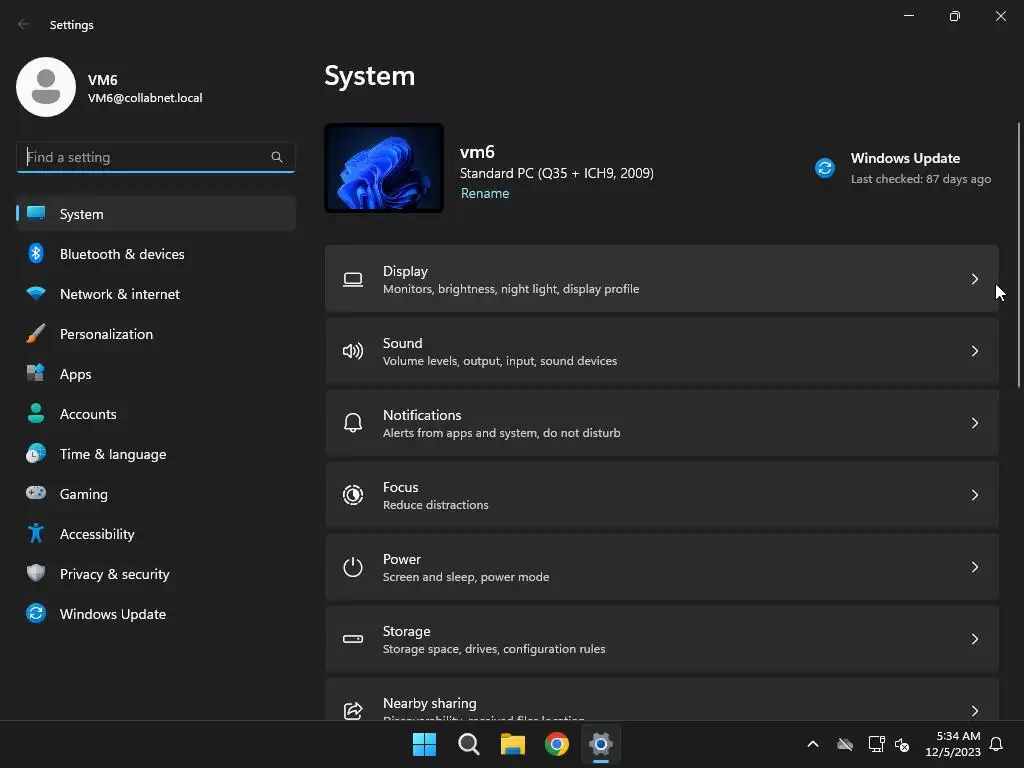This screenshot has height=768, width=1024.
Task: Expand Nearby sharing chevron
Action: click(x=974, y=711)
